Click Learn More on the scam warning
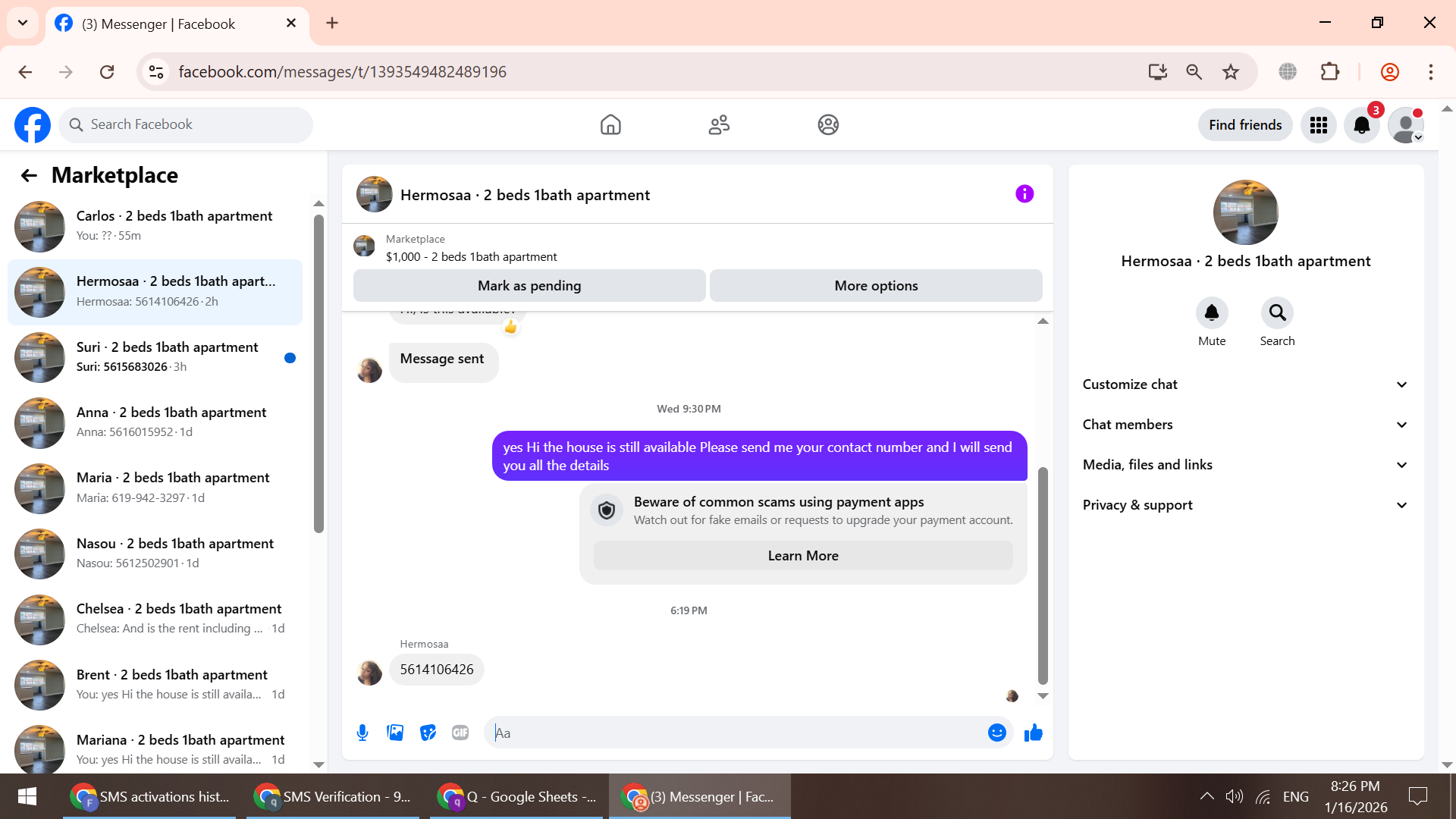The width and height of the screenshot is (1456, 819). (x=802, y=556)
